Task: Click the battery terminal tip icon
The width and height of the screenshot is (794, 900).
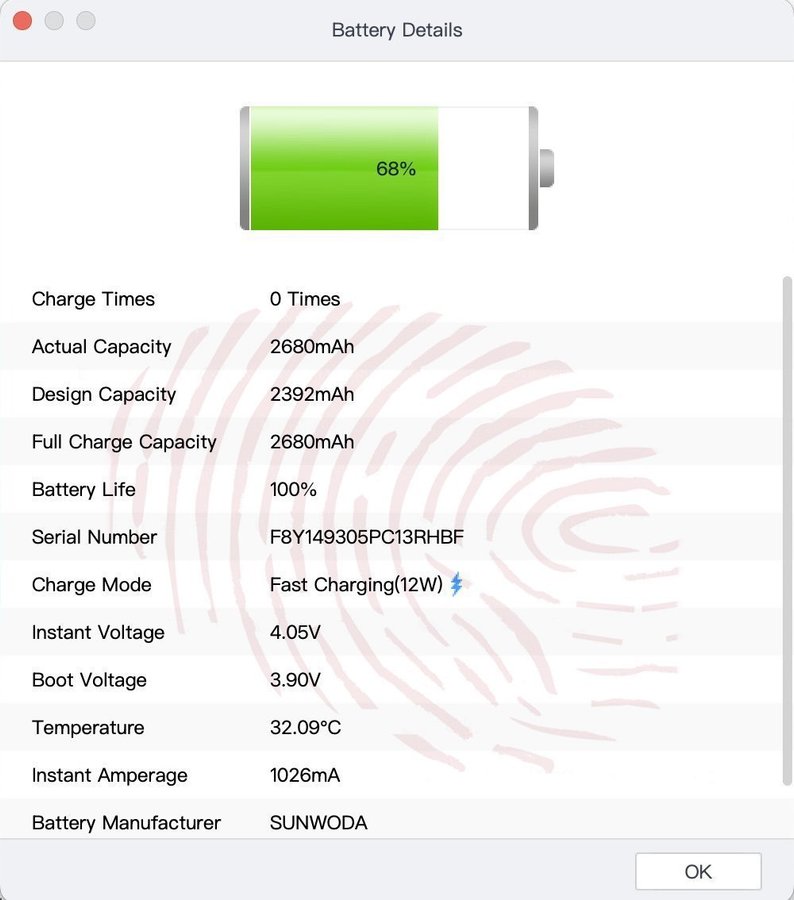Action: point(546,168)
